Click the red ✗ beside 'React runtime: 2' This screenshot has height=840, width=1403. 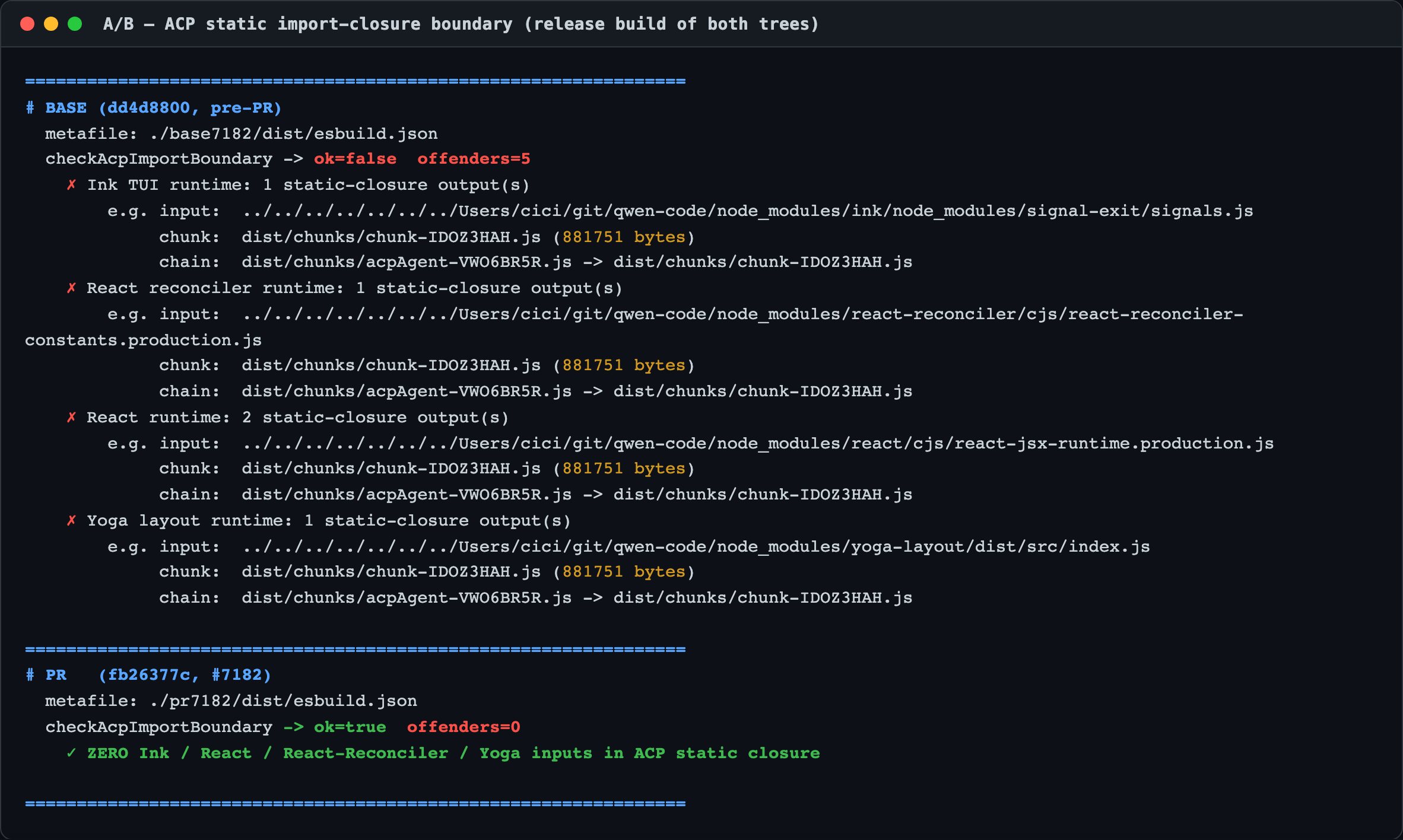click(71, 418)
